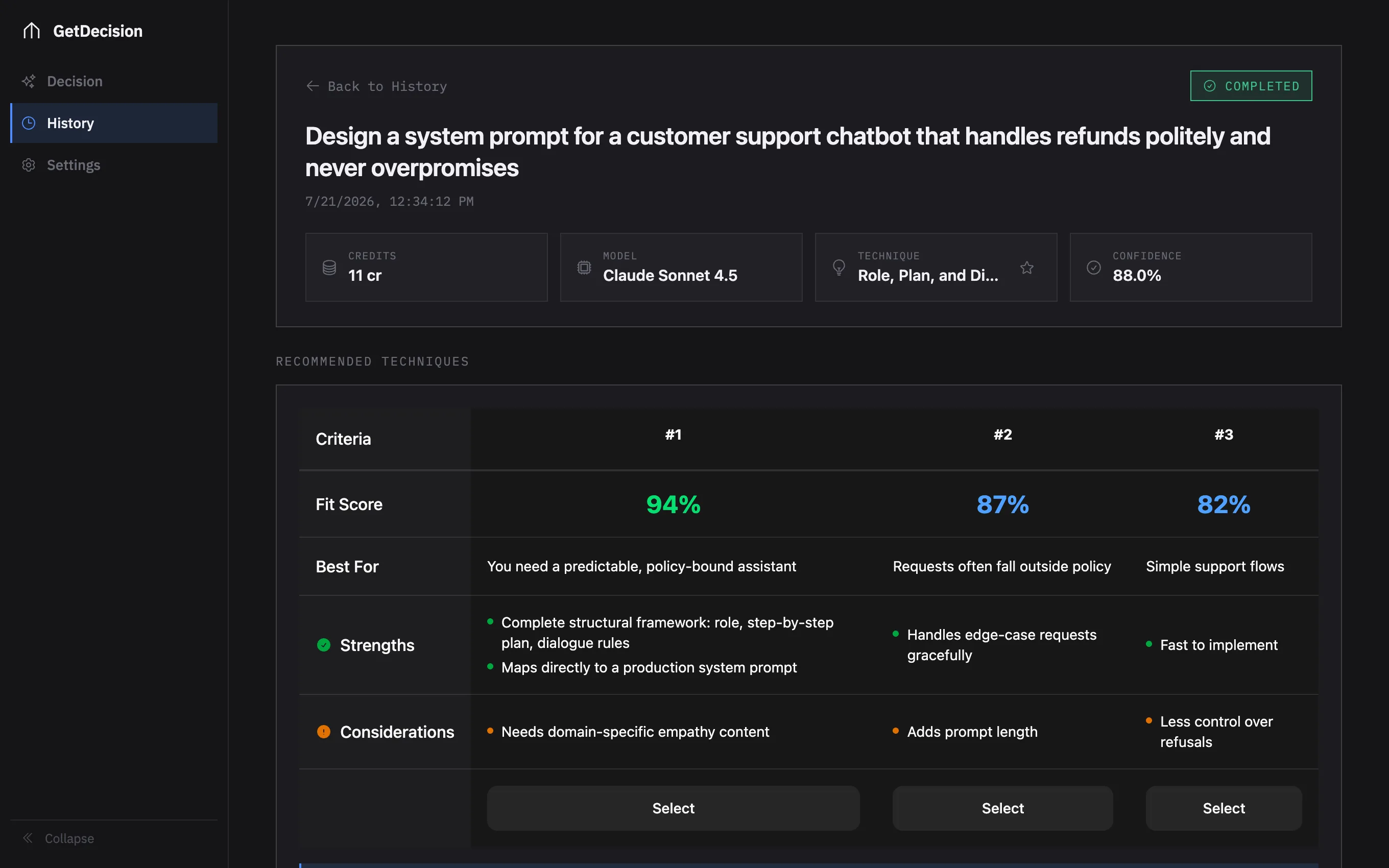The height and width of the screenshot is (868, 1389).
Task: Click 'Handles edge-case requests gracefully' bullet
Action: point(1002,645)
